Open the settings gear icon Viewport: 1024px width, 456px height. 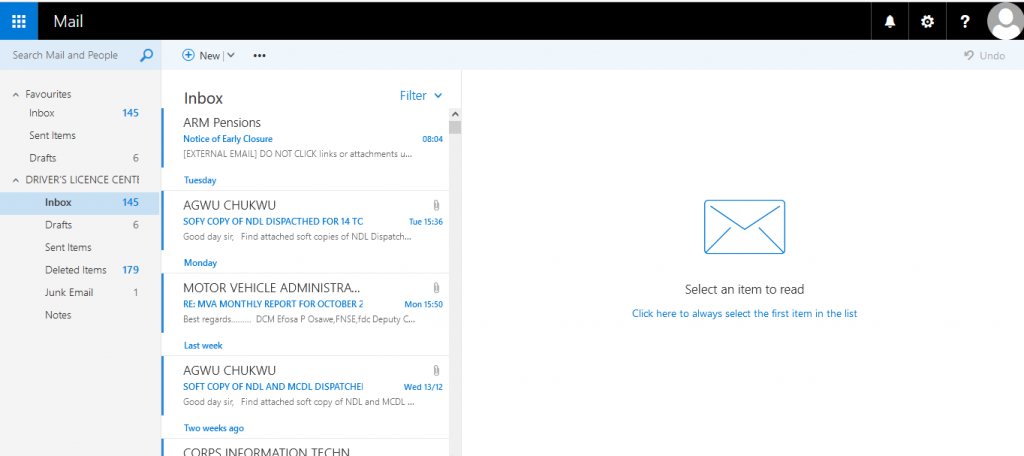(927, 21)
